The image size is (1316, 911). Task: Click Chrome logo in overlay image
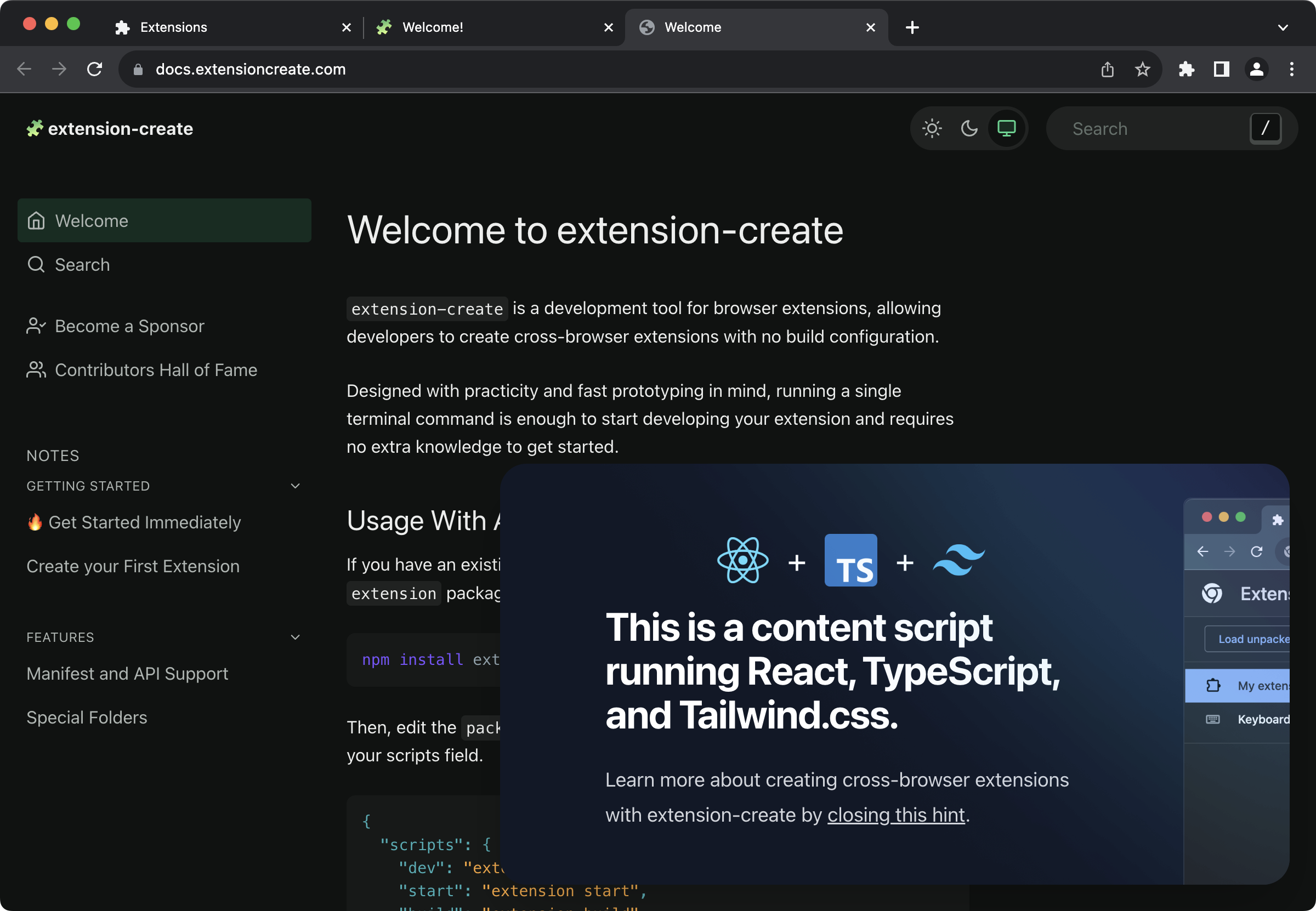click(1211, 594)
